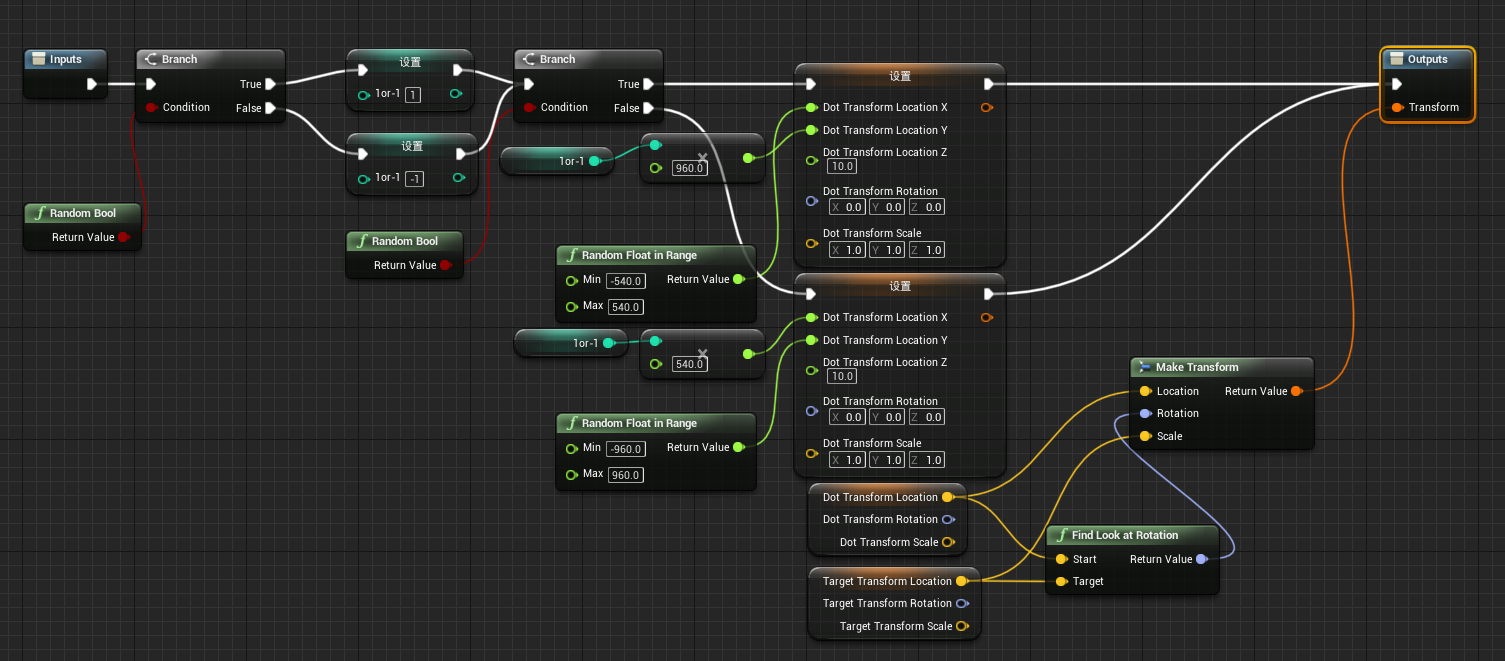Edit the Min field showing -540.0

tap(625, 281)
